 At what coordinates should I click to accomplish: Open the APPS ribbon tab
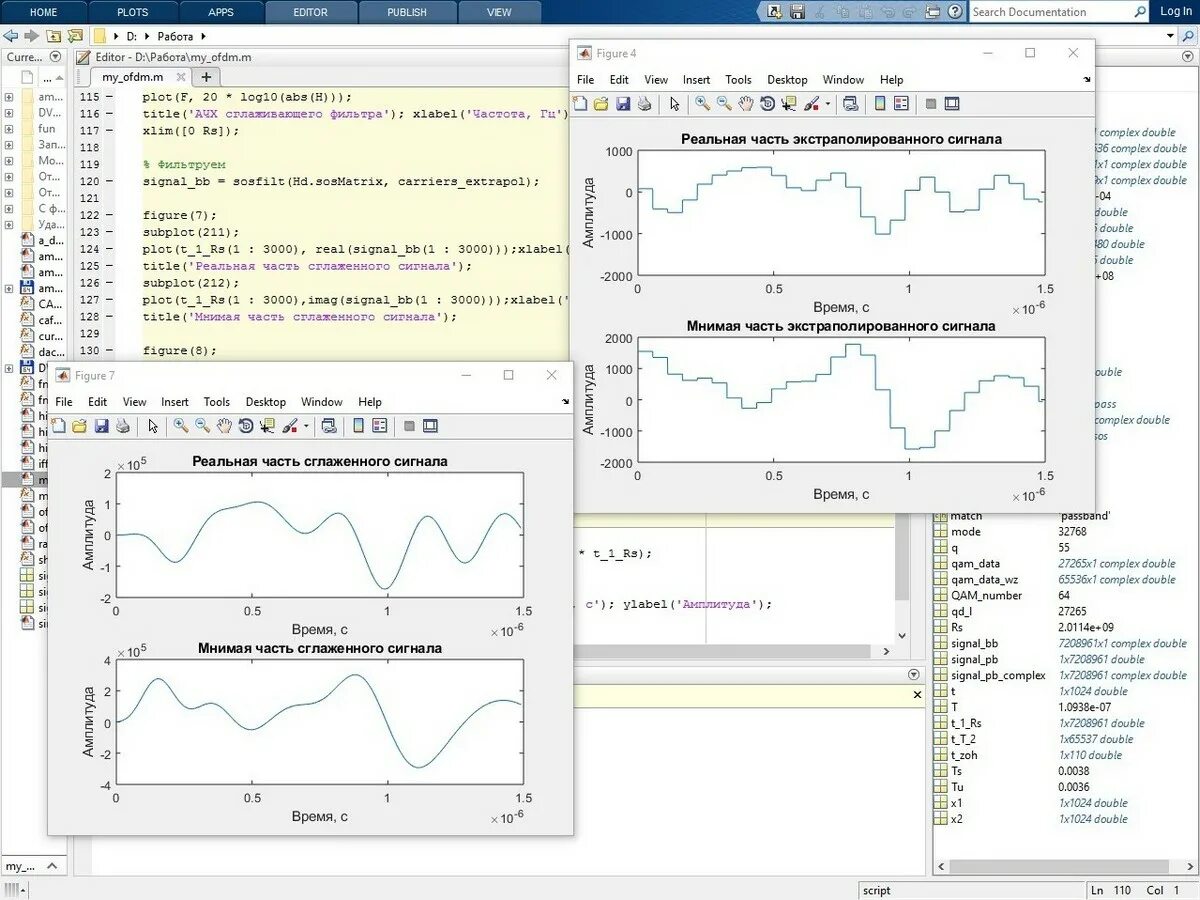click(x=221, y=12)
